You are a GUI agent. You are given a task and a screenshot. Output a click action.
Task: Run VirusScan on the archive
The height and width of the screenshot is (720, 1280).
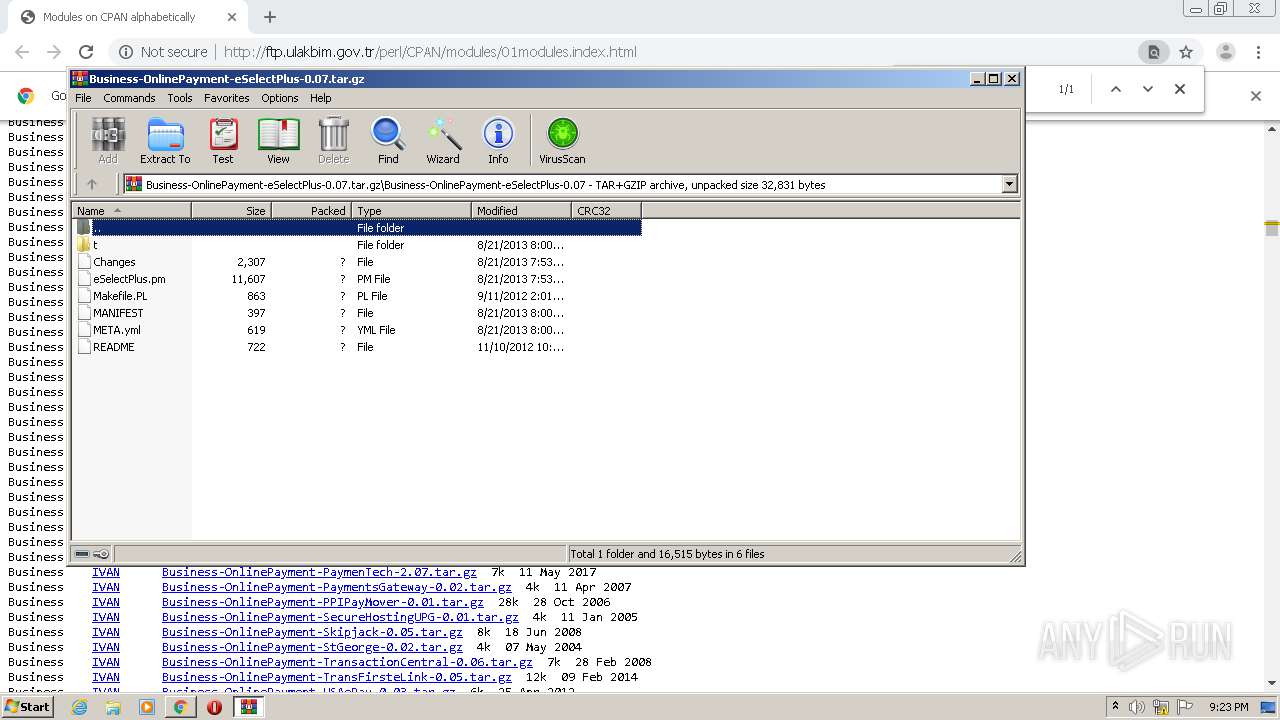(562, 140)
